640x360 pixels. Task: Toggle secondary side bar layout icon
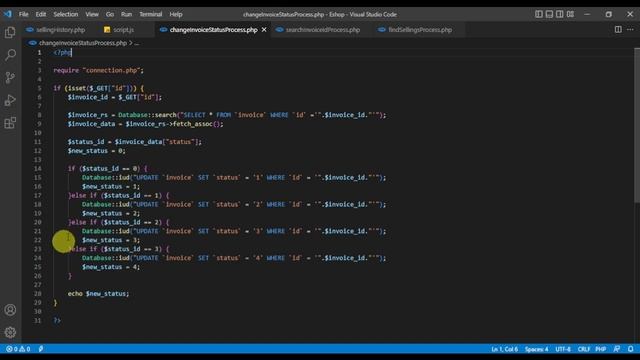click(560, 14)
